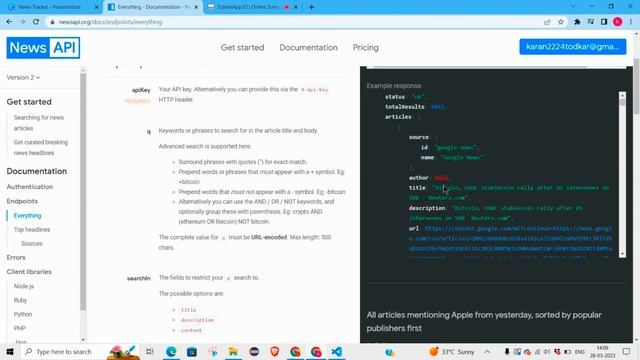Open the Windows Start menu

point(10,351)
